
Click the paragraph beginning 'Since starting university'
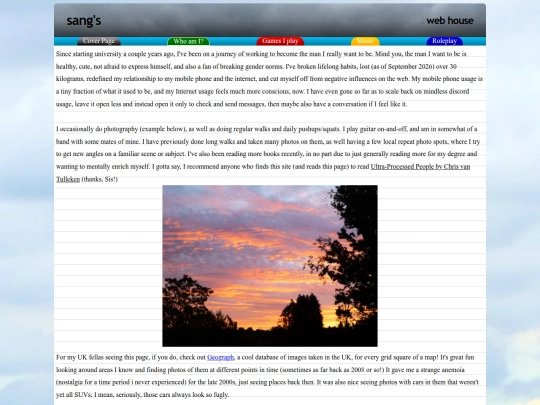[x=269, y=79]
